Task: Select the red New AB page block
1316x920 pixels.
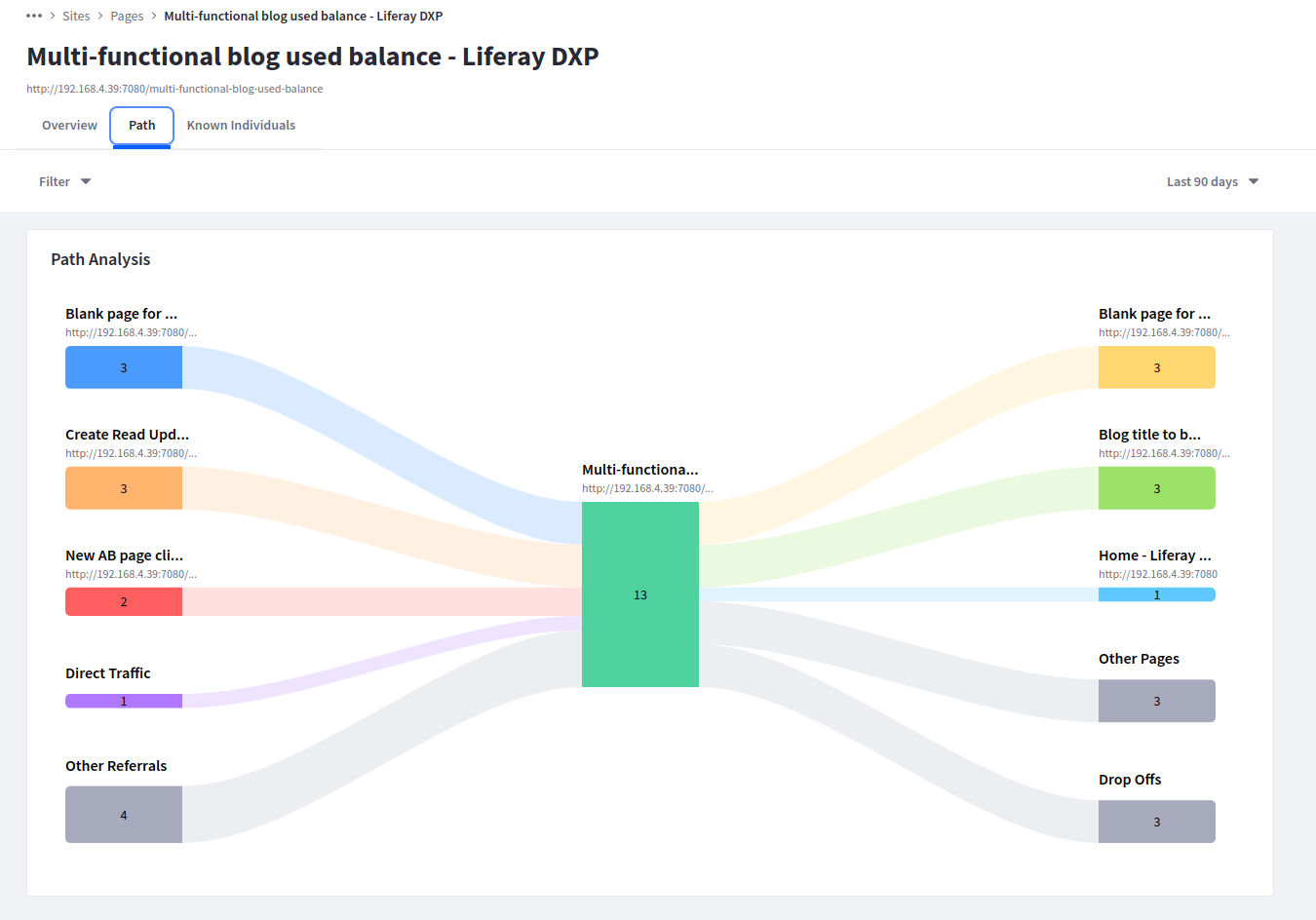Action: click(x=124, y=601)
